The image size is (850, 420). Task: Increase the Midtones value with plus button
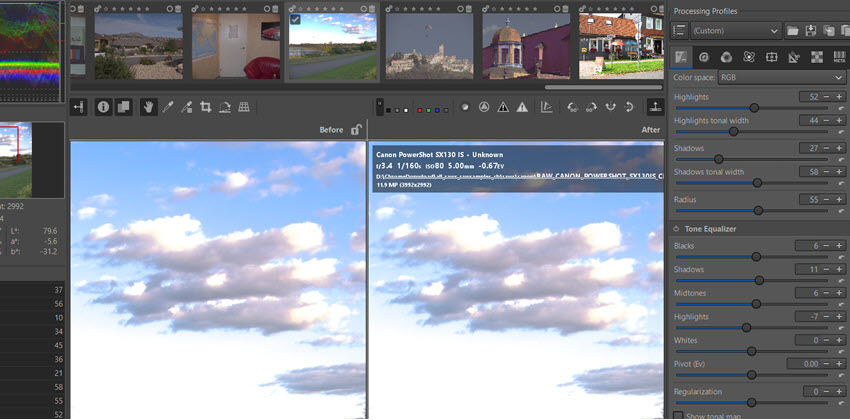click(840, 293)
